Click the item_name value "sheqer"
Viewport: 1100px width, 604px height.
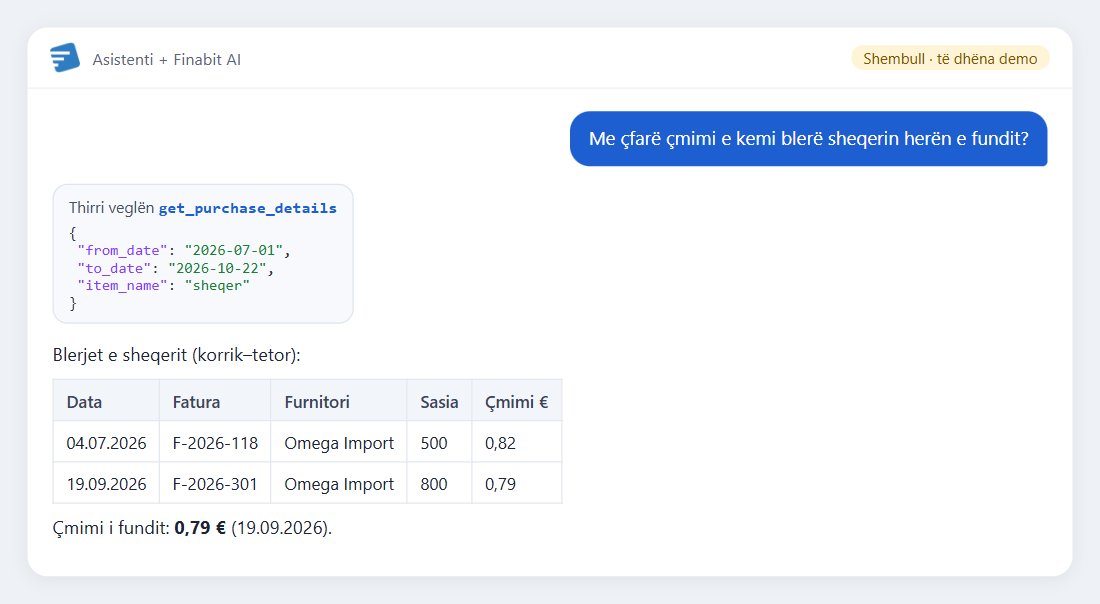(217, 286)
